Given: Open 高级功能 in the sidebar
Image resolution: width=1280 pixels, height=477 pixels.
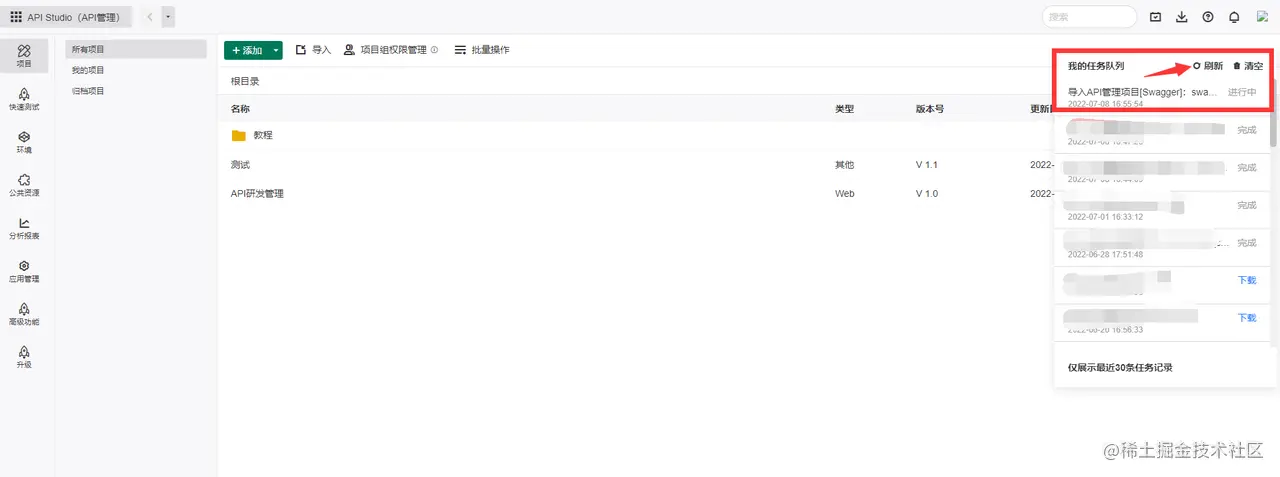Looking at the screenshot, I should [x=24, y=314].
